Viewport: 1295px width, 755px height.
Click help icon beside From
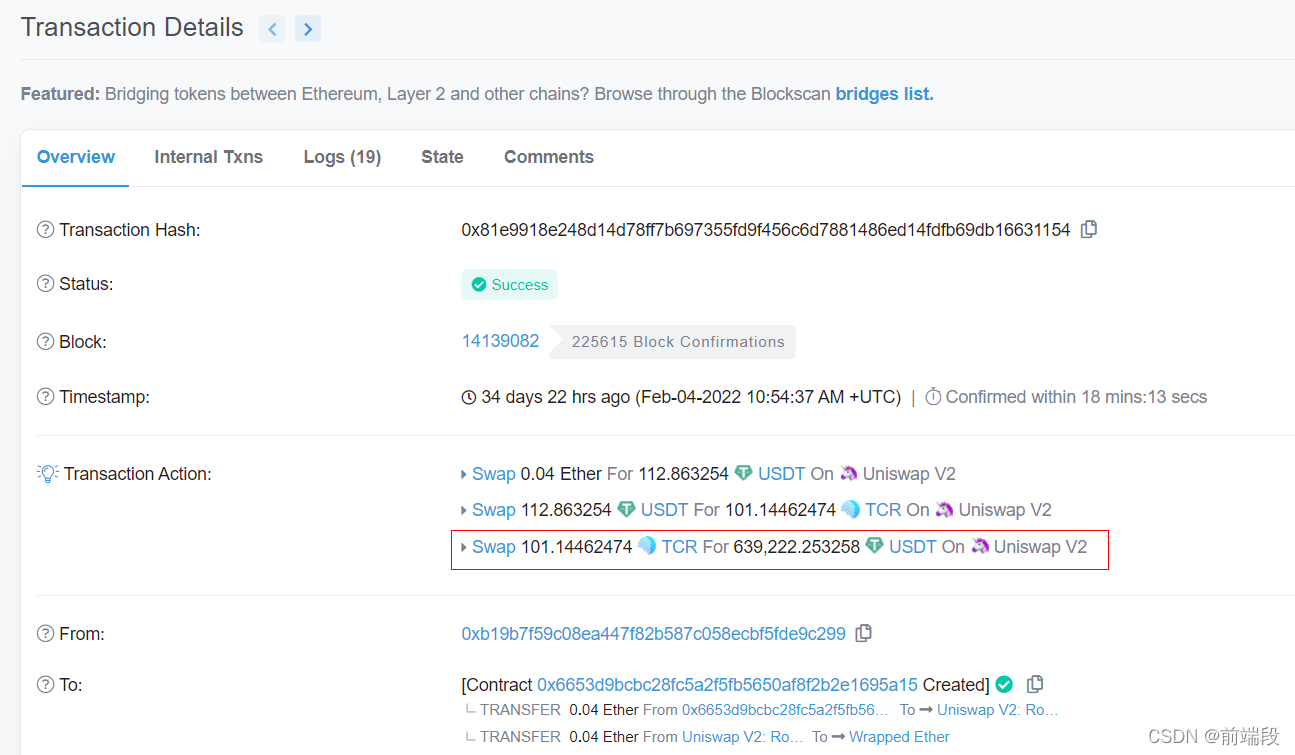(x=45, y=634)
